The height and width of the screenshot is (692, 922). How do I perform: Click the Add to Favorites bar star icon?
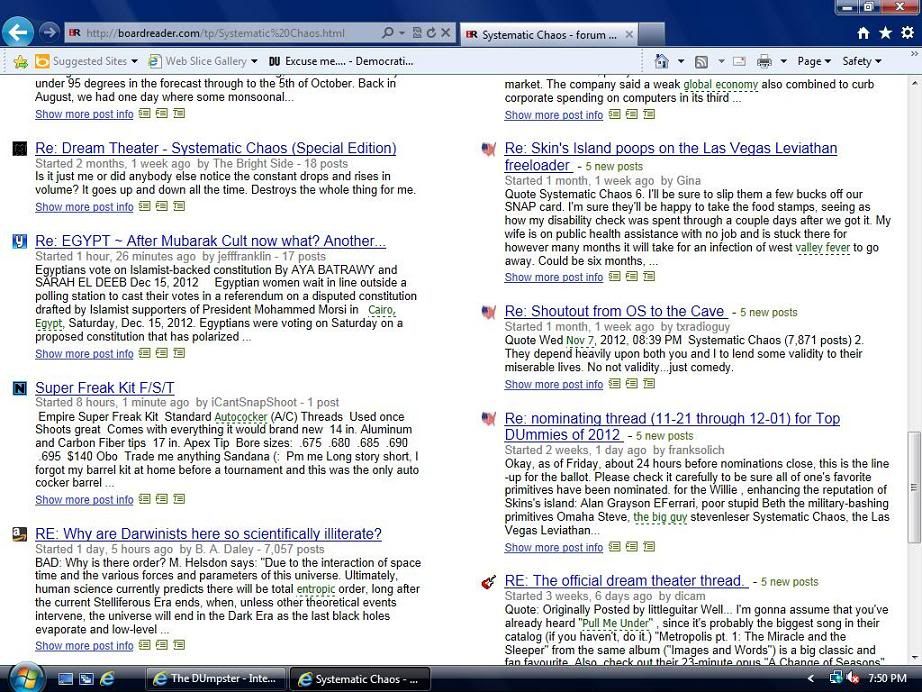click(x=21, y=61)
